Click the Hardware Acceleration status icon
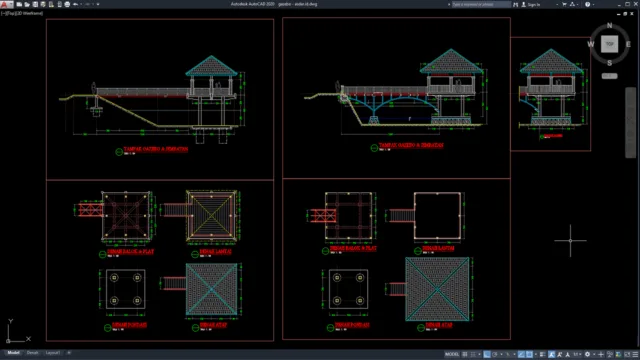640x360 pixels. pos(618,355)
